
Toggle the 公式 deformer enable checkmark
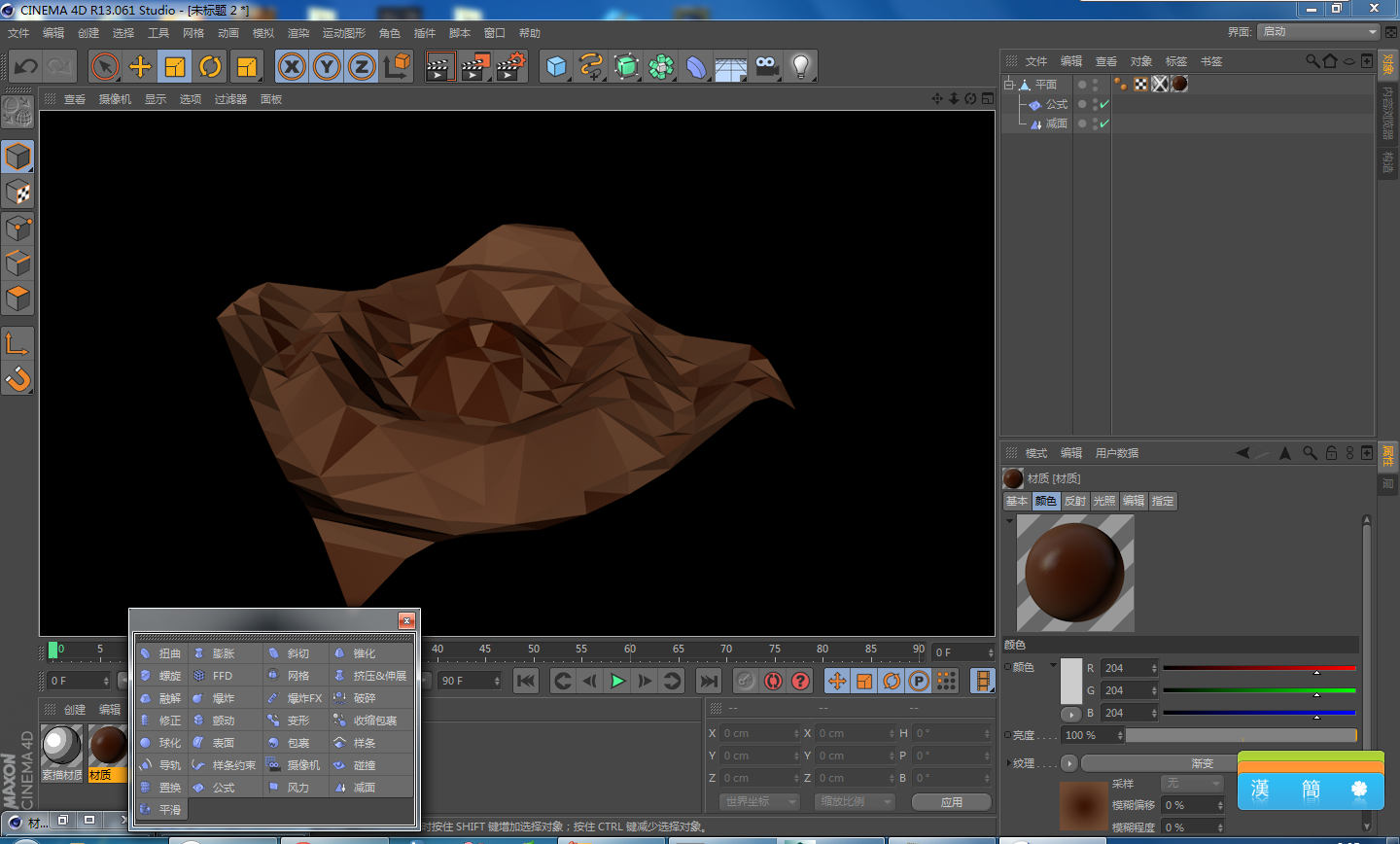(x=1104, y=104)
